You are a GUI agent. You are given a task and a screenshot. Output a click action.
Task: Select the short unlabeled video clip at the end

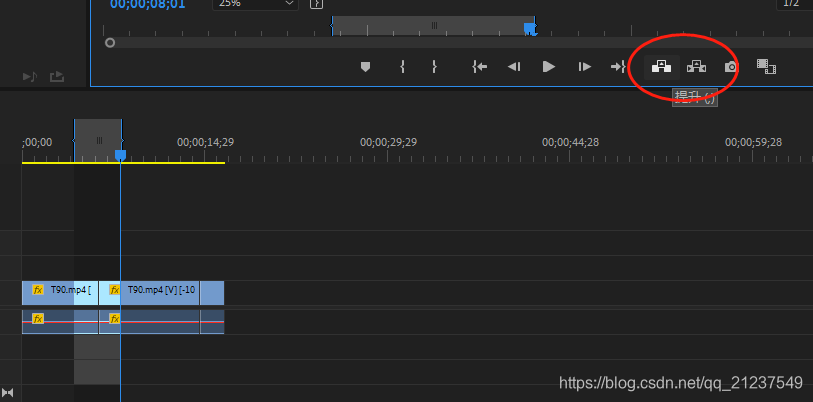tap(212, 293)
